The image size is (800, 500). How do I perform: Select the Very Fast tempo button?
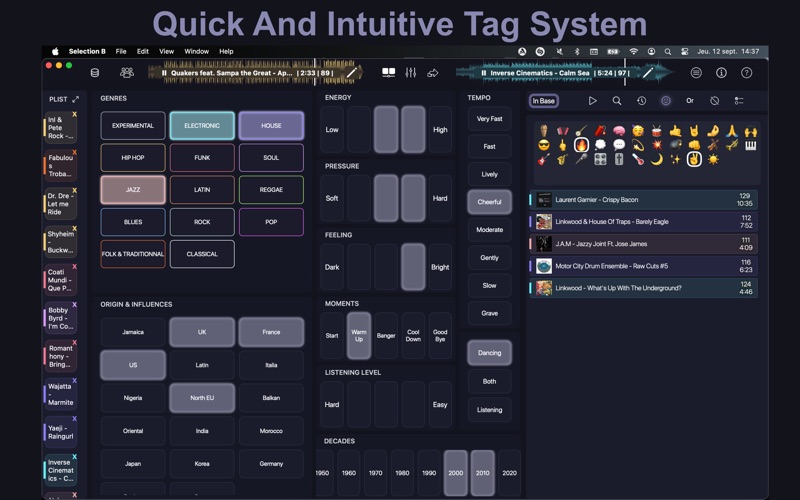point(489,118)
